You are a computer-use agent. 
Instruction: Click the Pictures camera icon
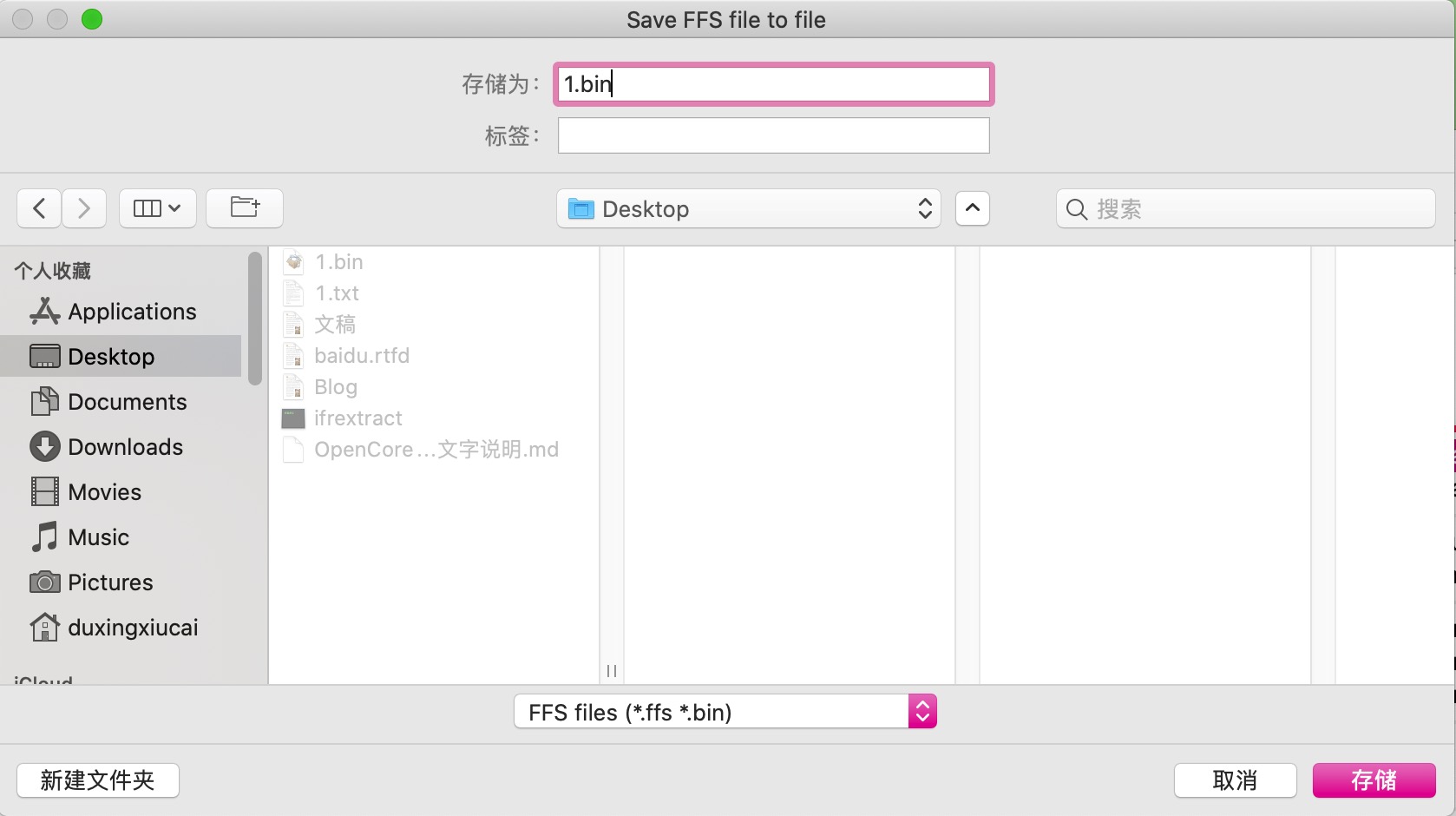point(44,582)
